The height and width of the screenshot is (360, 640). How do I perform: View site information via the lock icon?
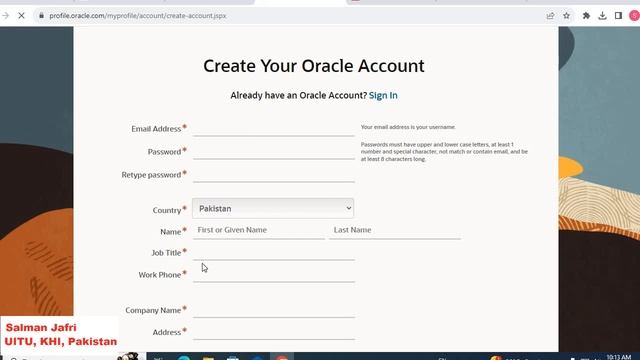(41, 16)
